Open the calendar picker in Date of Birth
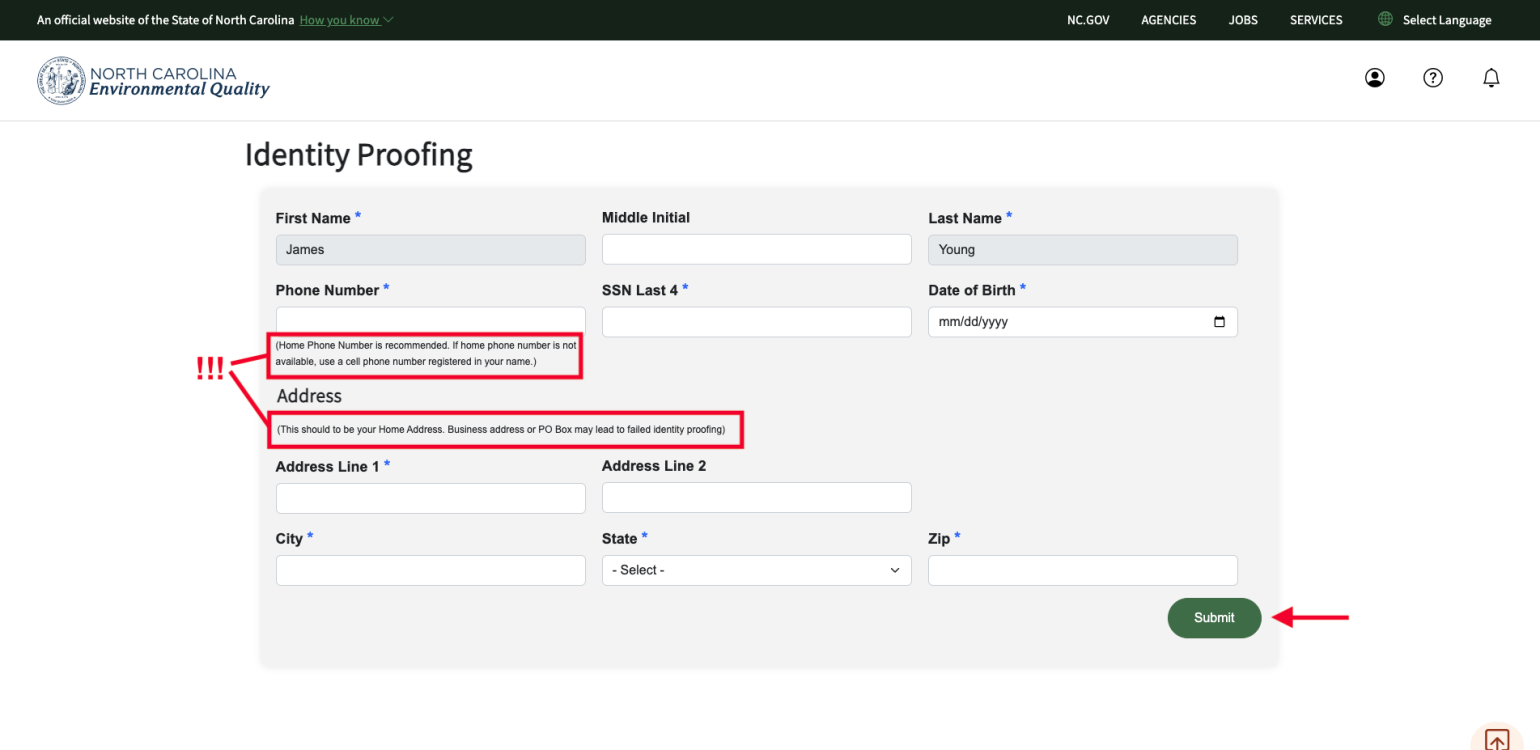Viewport: 1540px width, 750px height. (1219, 321)
